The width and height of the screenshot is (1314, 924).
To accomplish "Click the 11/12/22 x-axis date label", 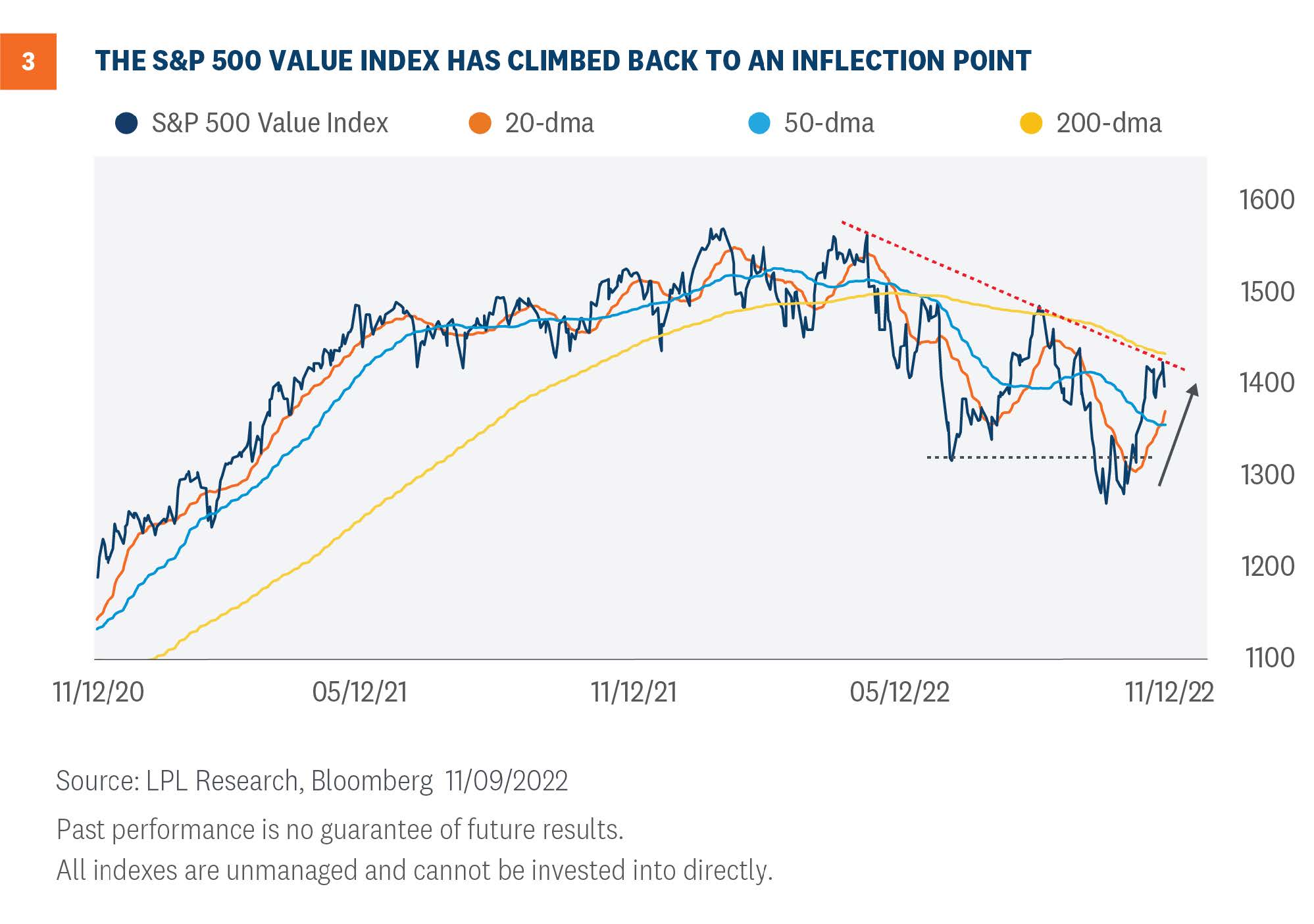I will pyautogui.click(x=1169, y=692).
